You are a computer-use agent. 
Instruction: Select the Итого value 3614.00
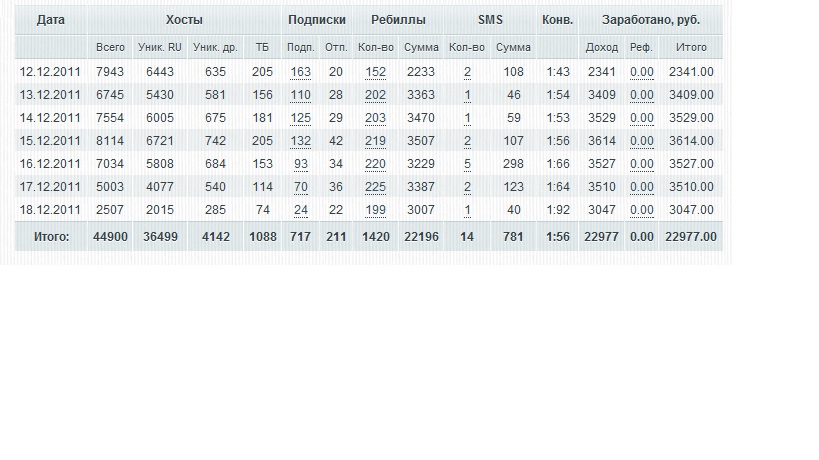(x=691, y=141)
